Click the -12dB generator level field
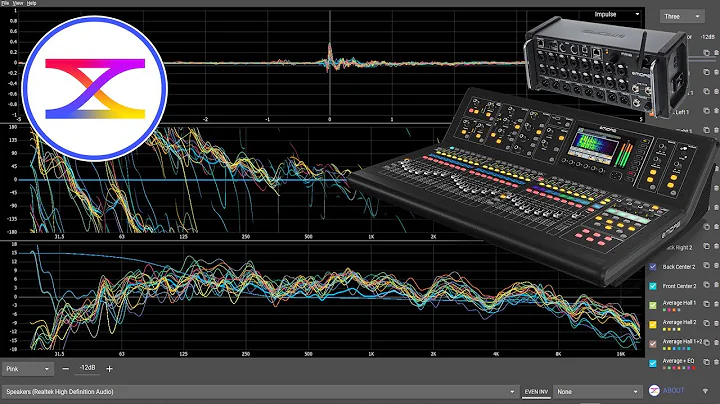 [87, 368]
